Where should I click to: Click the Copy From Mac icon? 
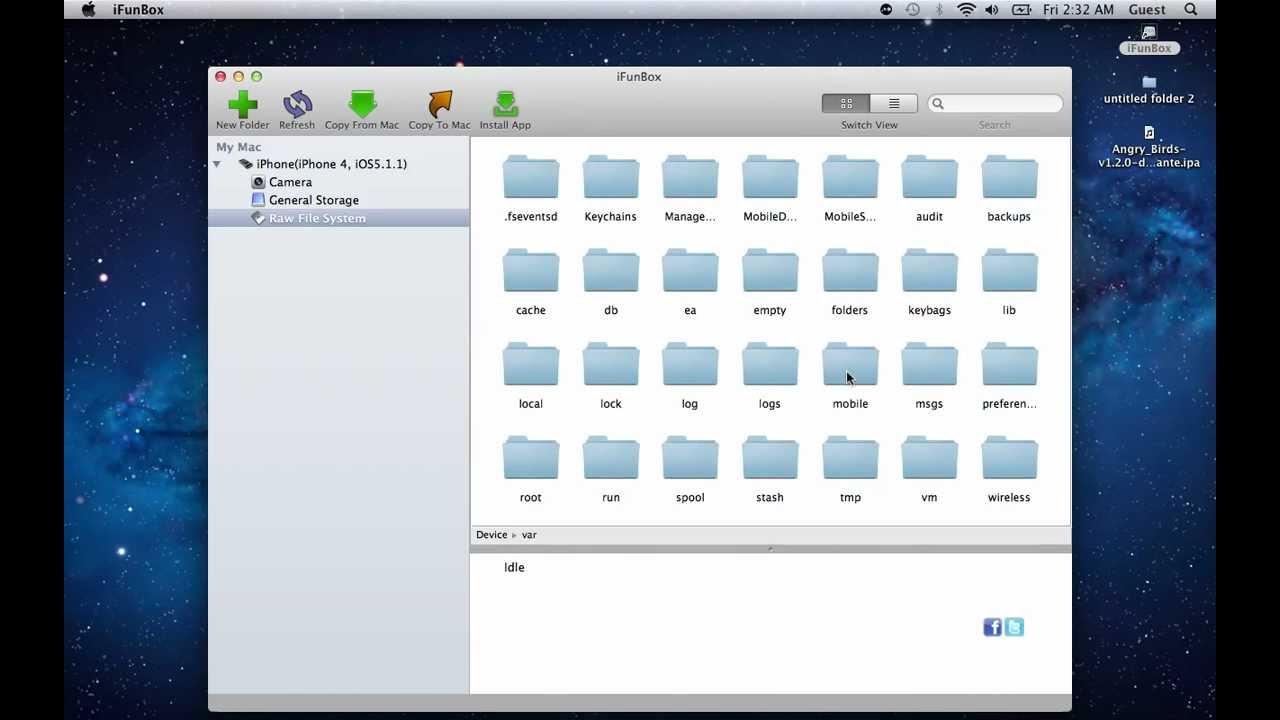pyautogui.click(x=362, y=105)
